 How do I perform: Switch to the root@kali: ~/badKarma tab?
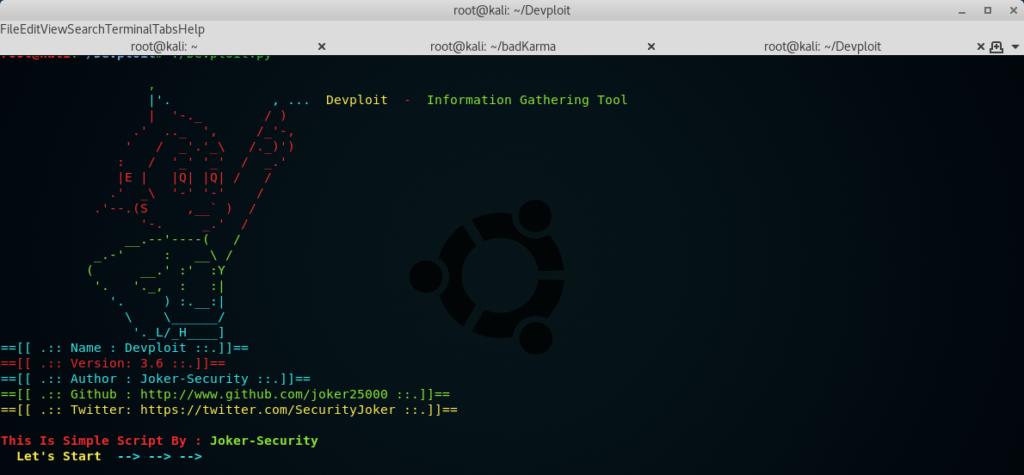tap(493, 46)
